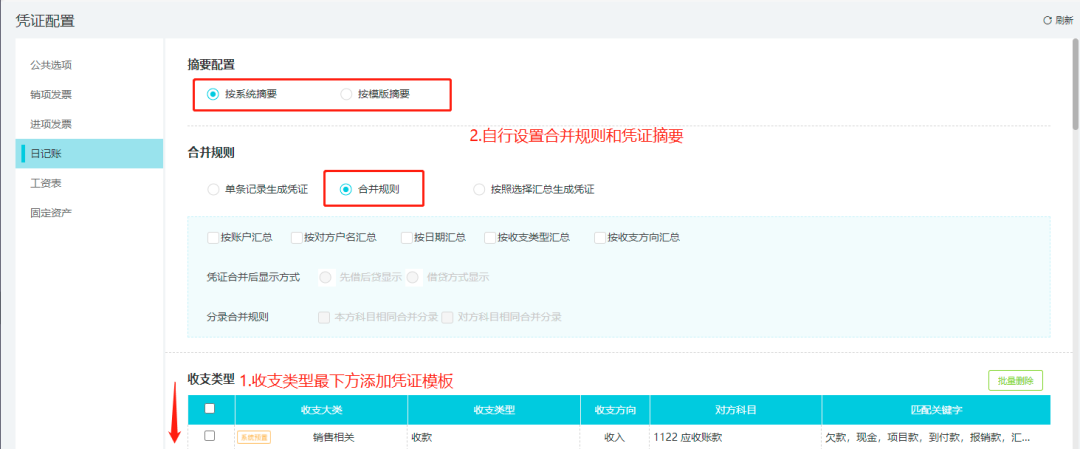Click the 刷新 refresh icon
Screen dimensions: 1080x449
1047,21
